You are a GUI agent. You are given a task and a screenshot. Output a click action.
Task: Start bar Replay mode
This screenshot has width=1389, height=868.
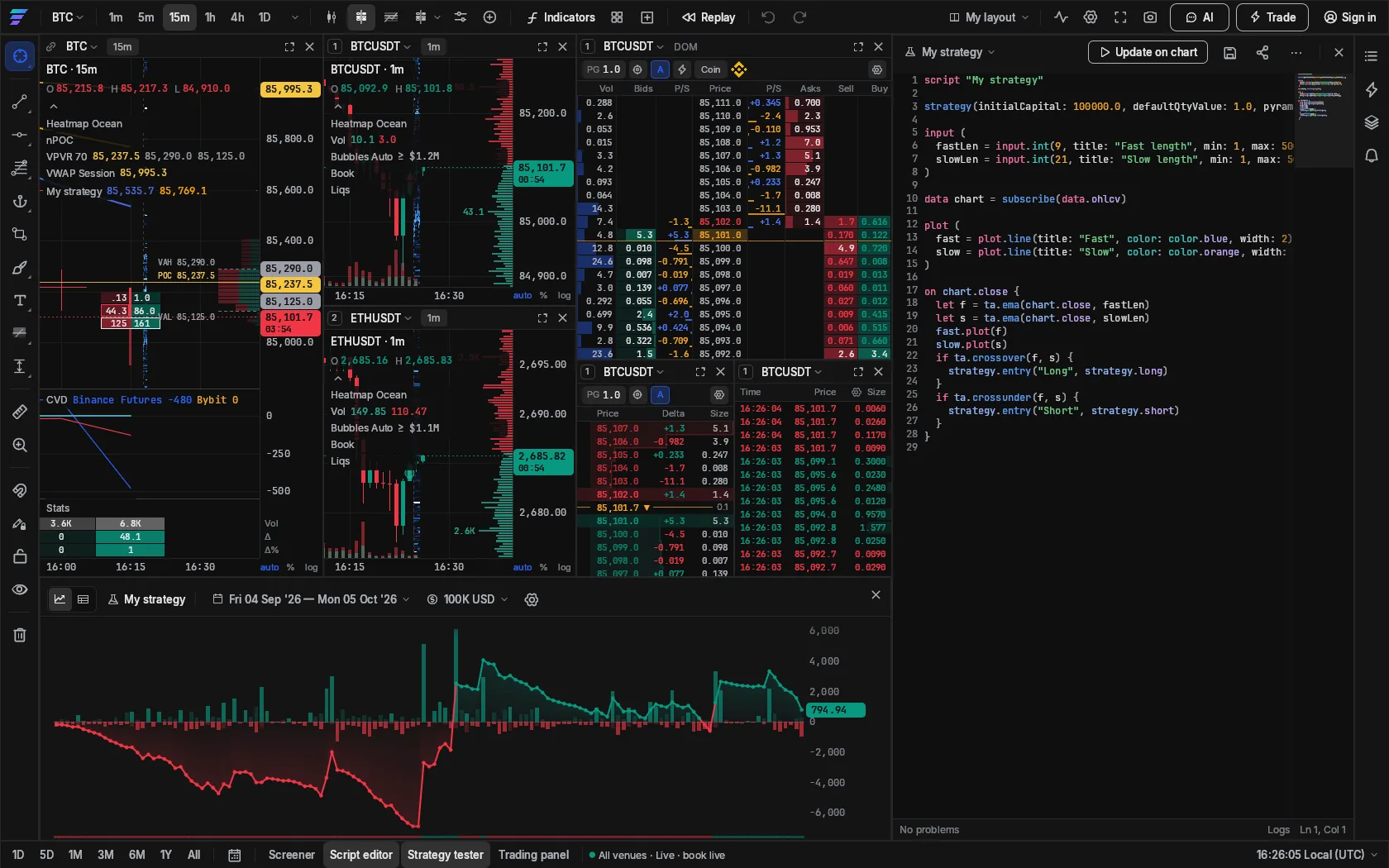[x=709, y=17]
